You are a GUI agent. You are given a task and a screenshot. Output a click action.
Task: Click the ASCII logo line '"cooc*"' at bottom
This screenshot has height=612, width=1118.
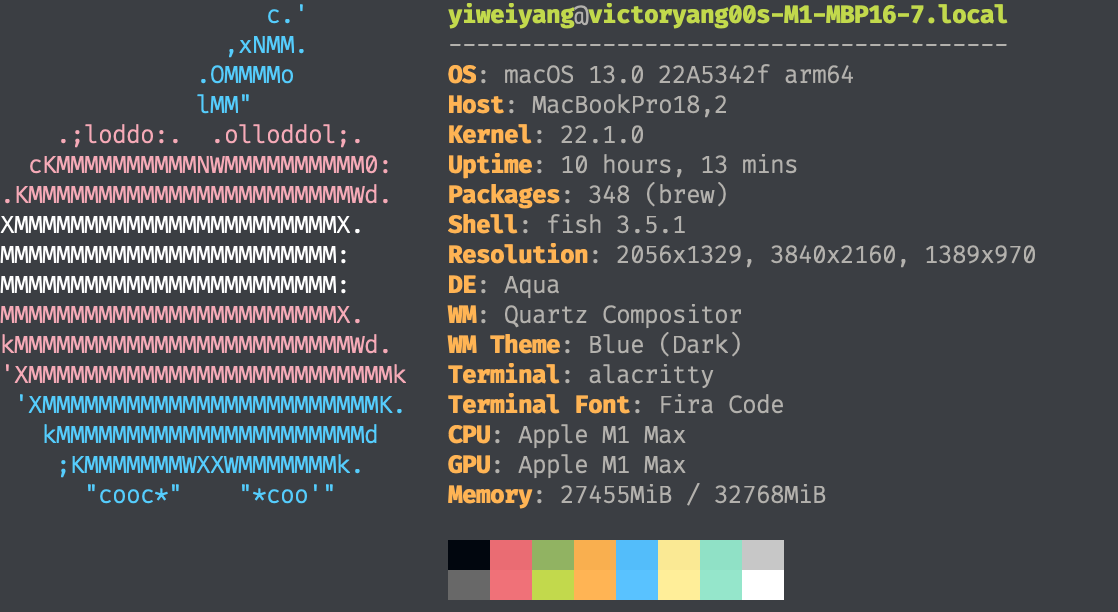click(133, 494)
